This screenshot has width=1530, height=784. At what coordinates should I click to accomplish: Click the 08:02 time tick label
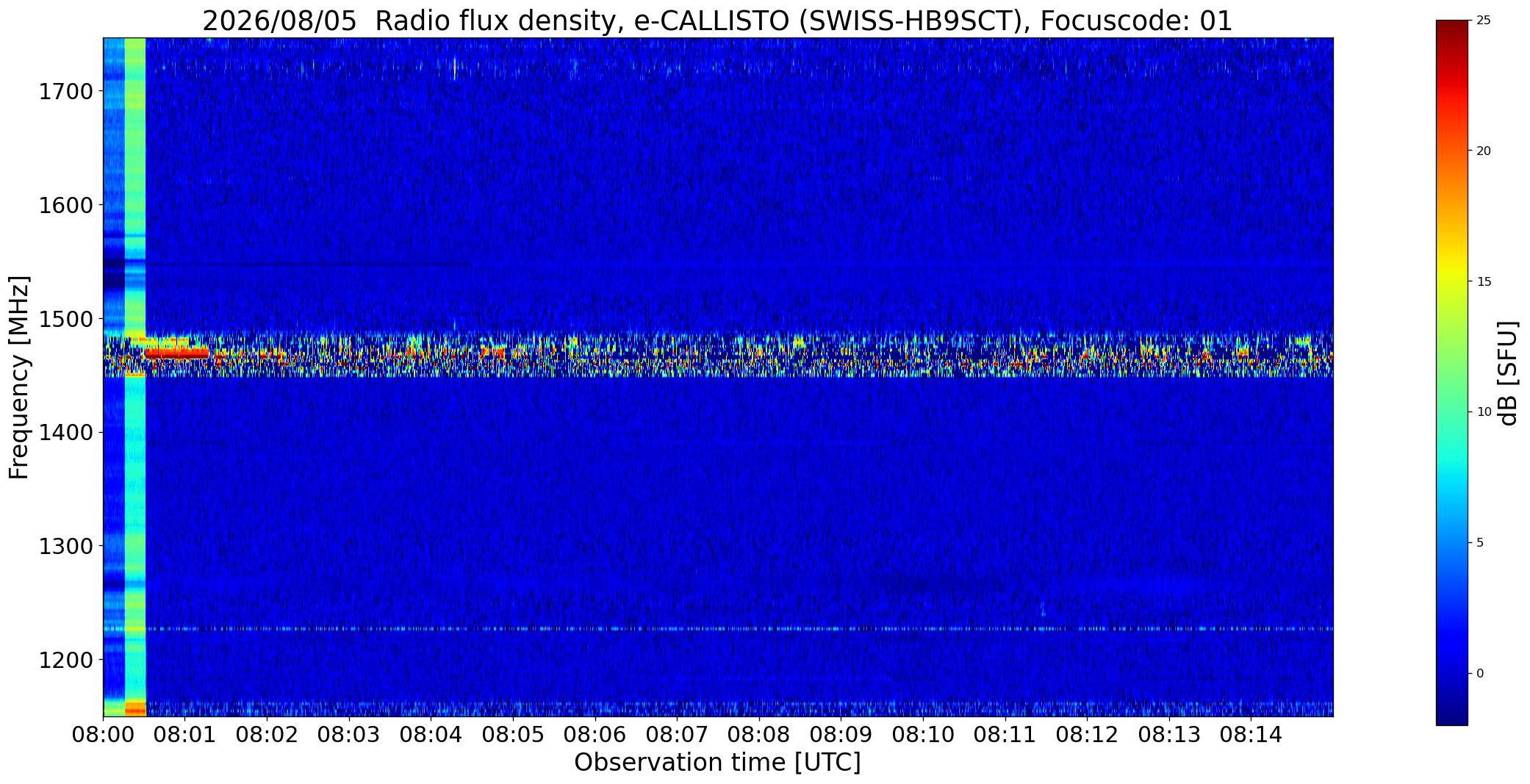[267, 735]
